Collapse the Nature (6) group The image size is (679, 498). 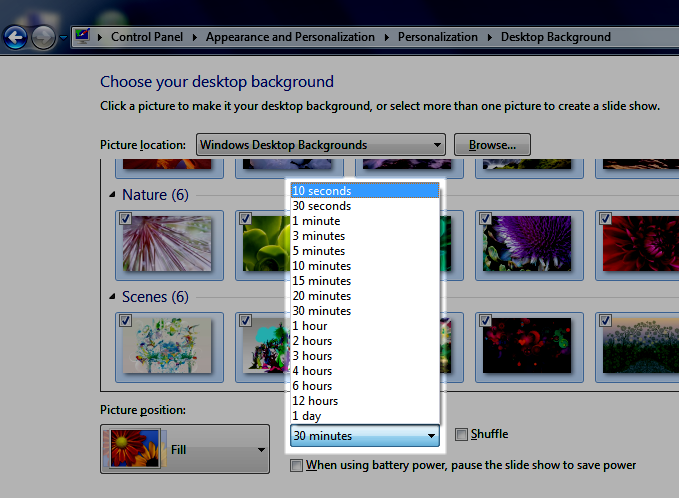pyautogui.click(x=113, y=195)
